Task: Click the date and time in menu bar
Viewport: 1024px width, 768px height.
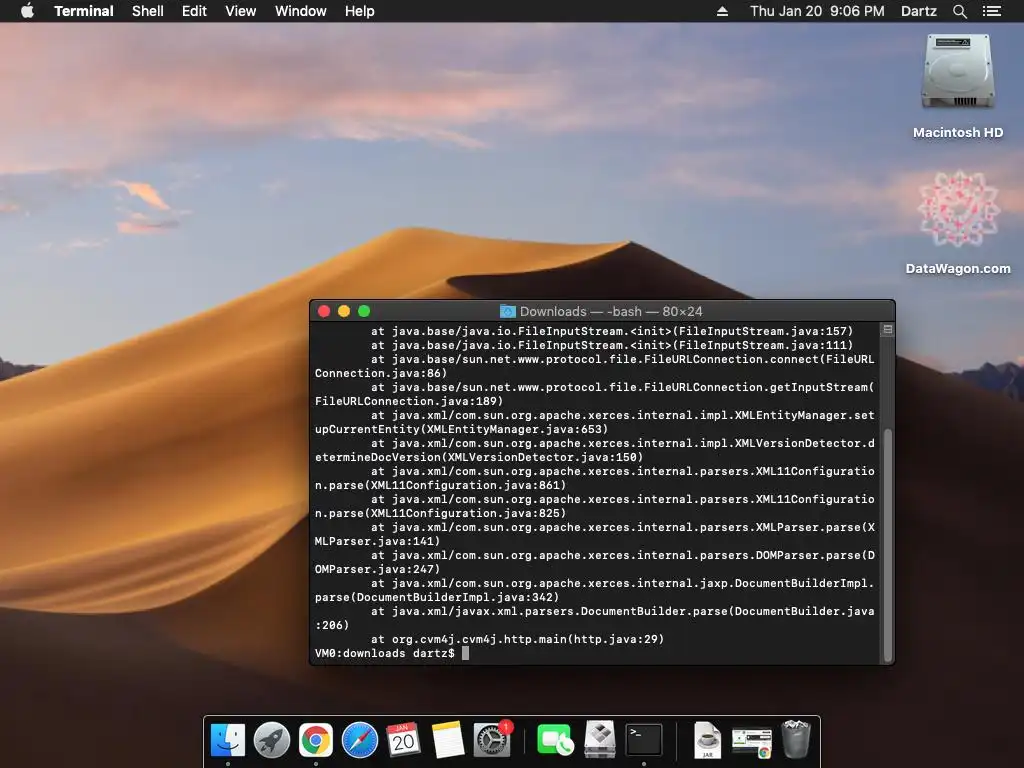Action: pyautogui.click(x=817, y=11)
